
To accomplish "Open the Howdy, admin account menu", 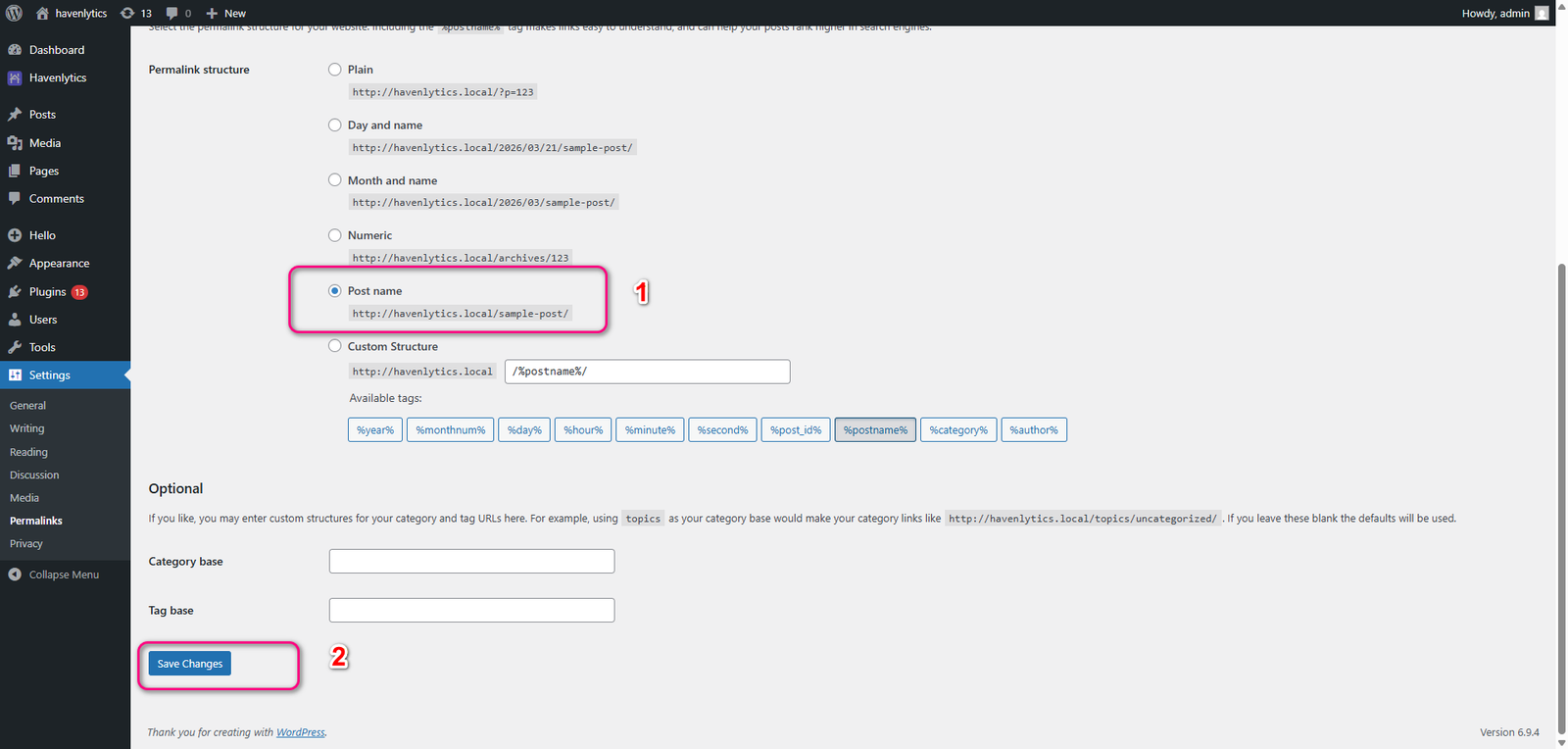I will click(x=1504, y=13).
